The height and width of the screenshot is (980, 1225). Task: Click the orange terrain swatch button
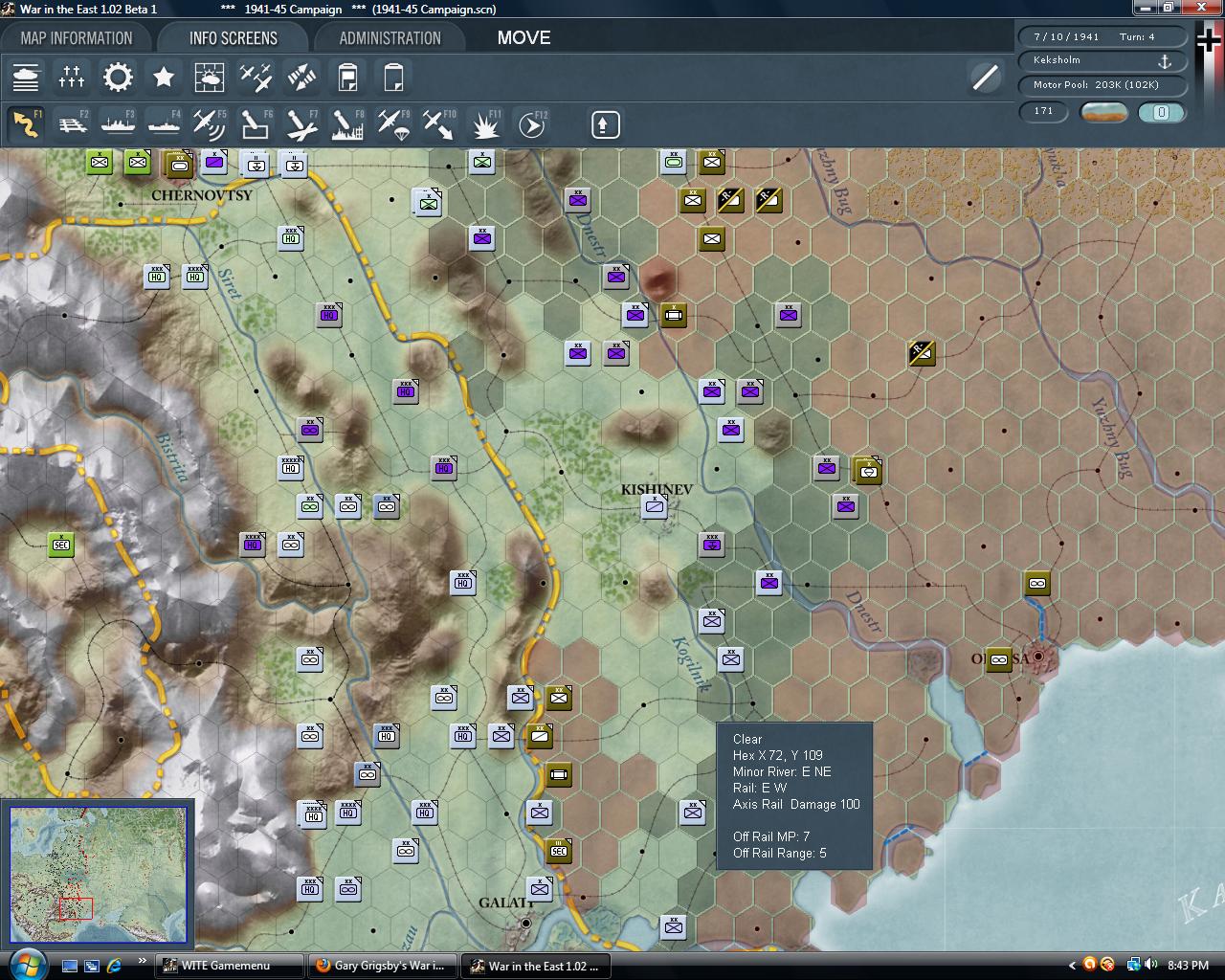(x=1103, y=112)
